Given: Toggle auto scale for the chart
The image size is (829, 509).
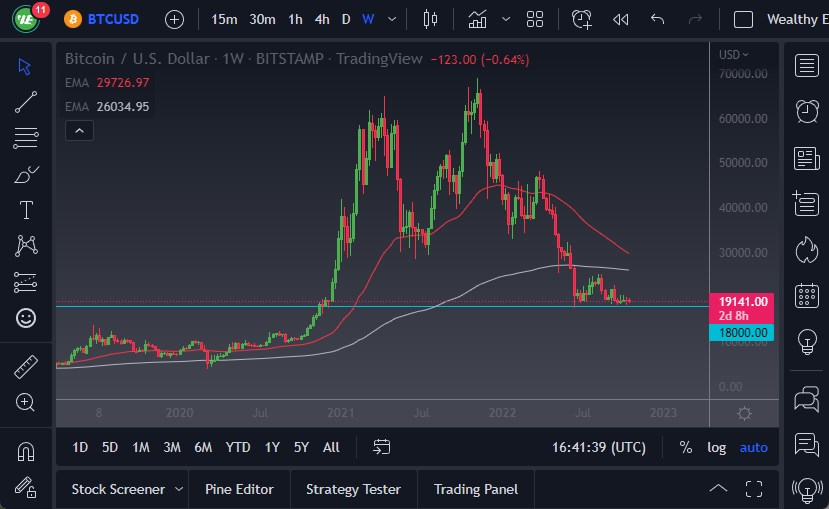Looking at the screenshot, I should [x=753, y=447].
